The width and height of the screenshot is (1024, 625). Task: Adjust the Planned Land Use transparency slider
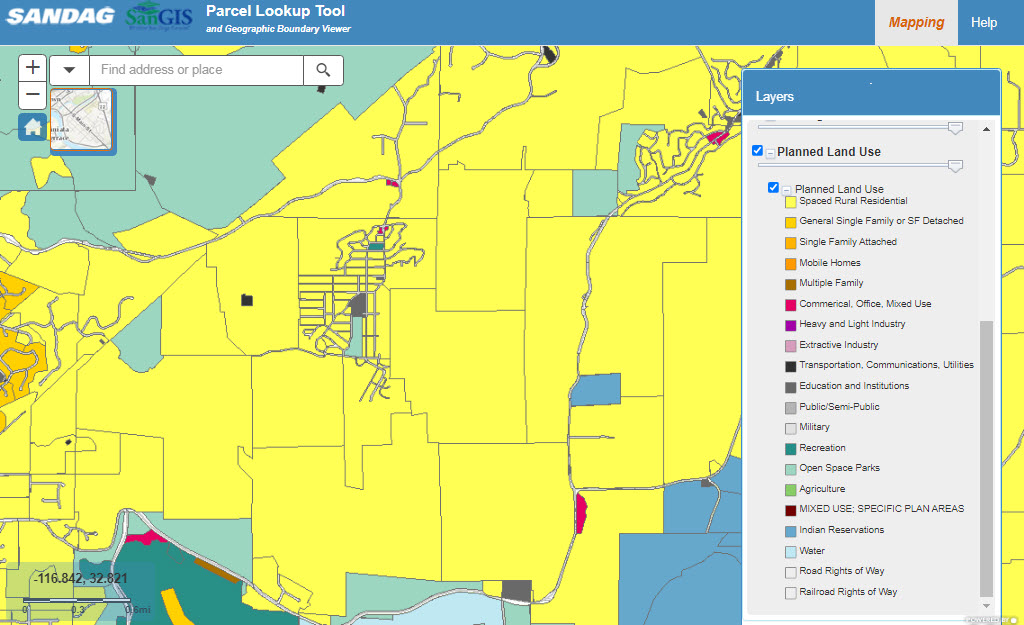[x=955, y=166]
